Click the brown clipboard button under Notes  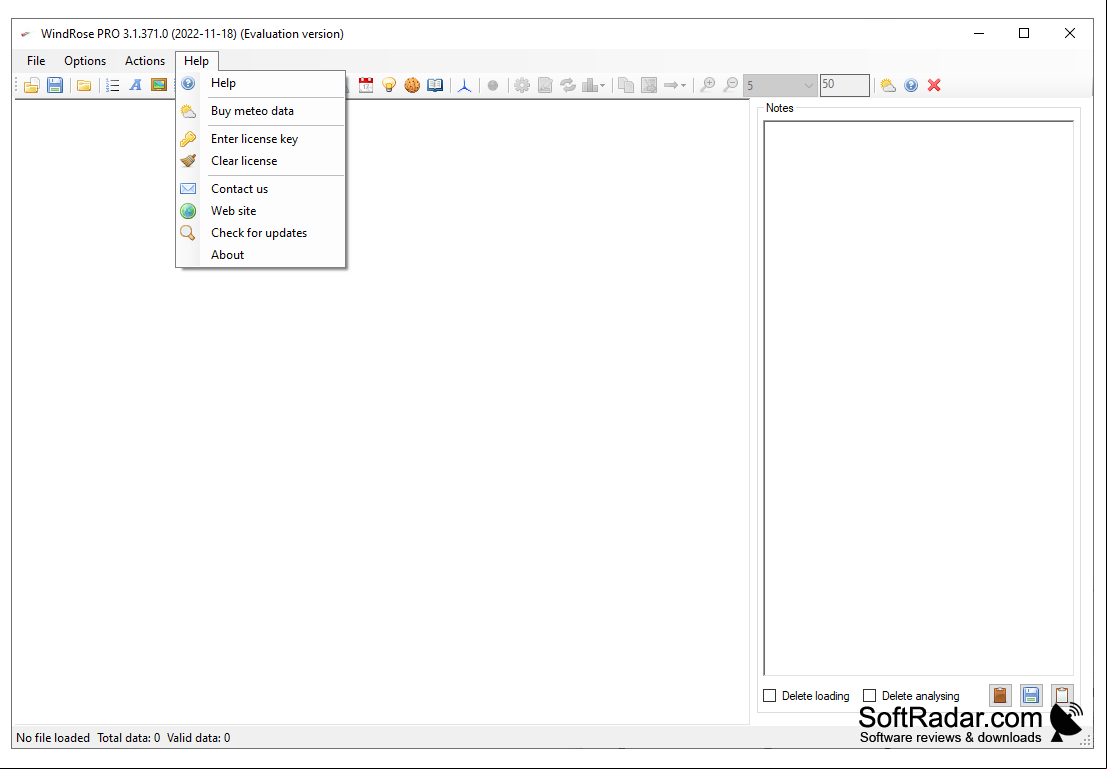pyautogui.click(x=1000, y=696)
